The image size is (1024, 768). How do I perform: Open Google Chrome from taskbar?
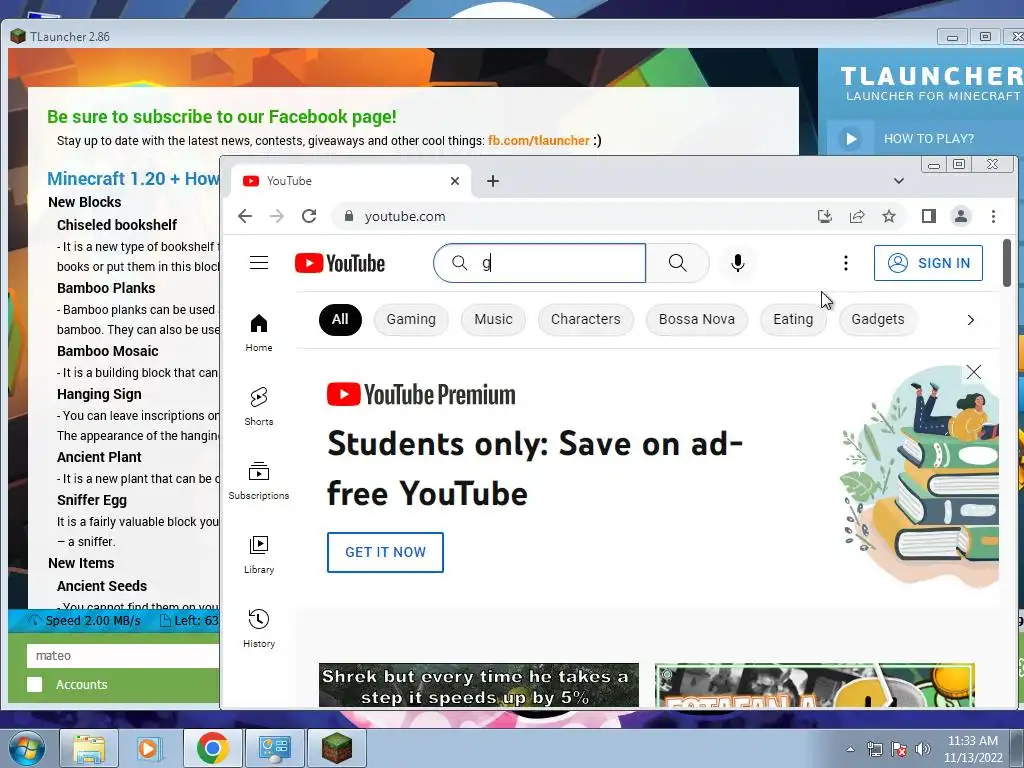tap(212, 748)
